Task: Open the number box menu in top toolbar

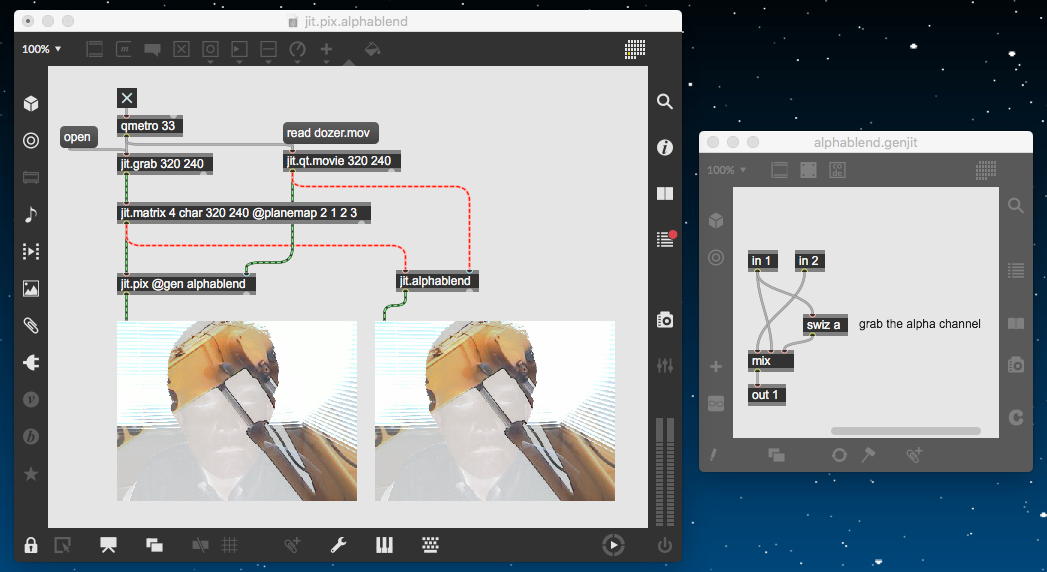Action: click(239, 50)
